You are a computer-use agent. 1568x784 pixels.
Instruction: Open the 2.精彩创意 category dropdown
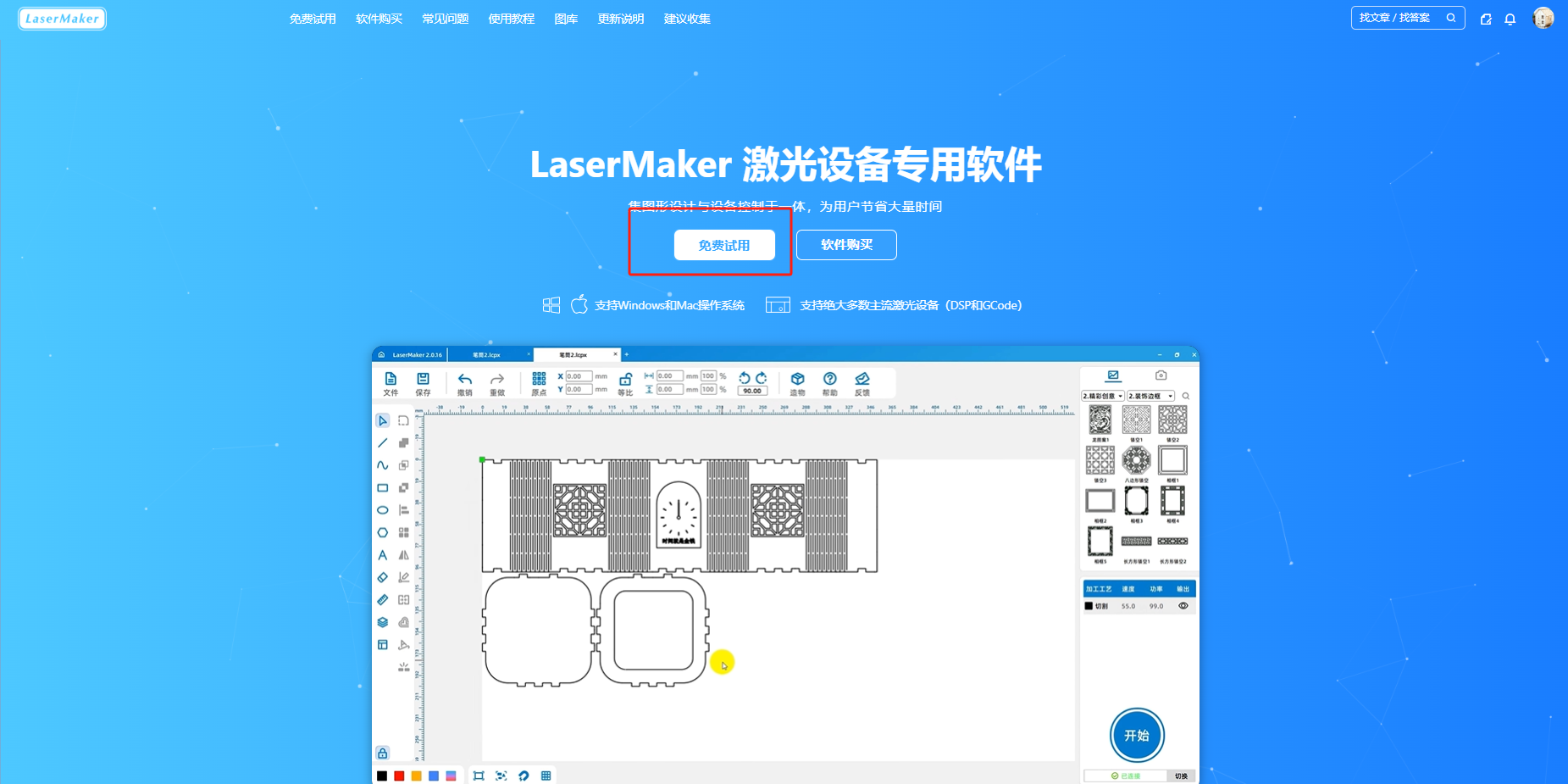(x=1103, y=396)
